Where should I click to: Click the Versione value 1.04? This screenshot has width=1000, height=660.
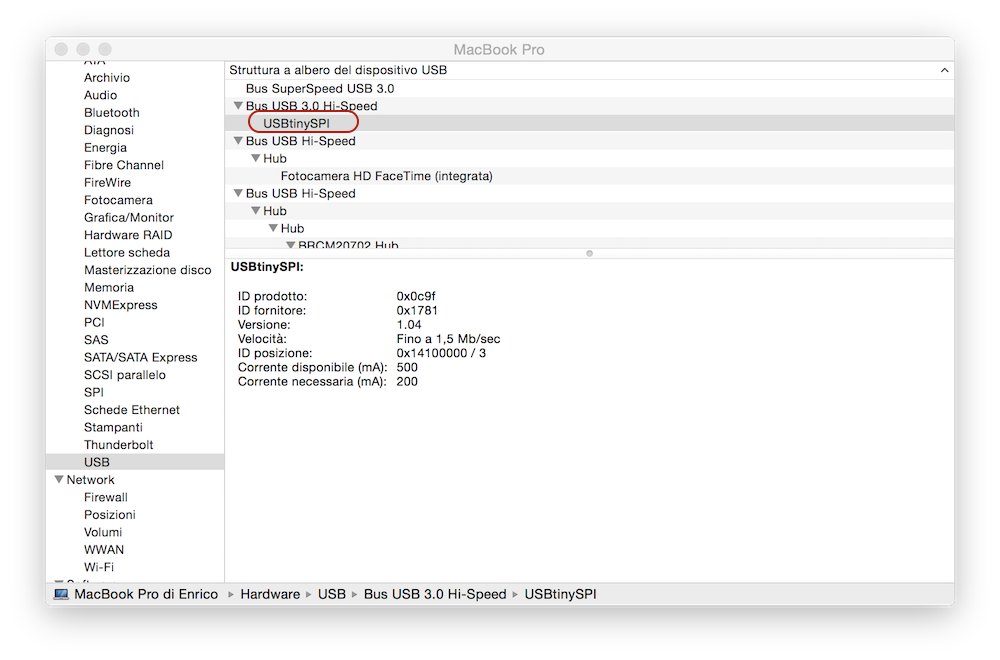409,325
